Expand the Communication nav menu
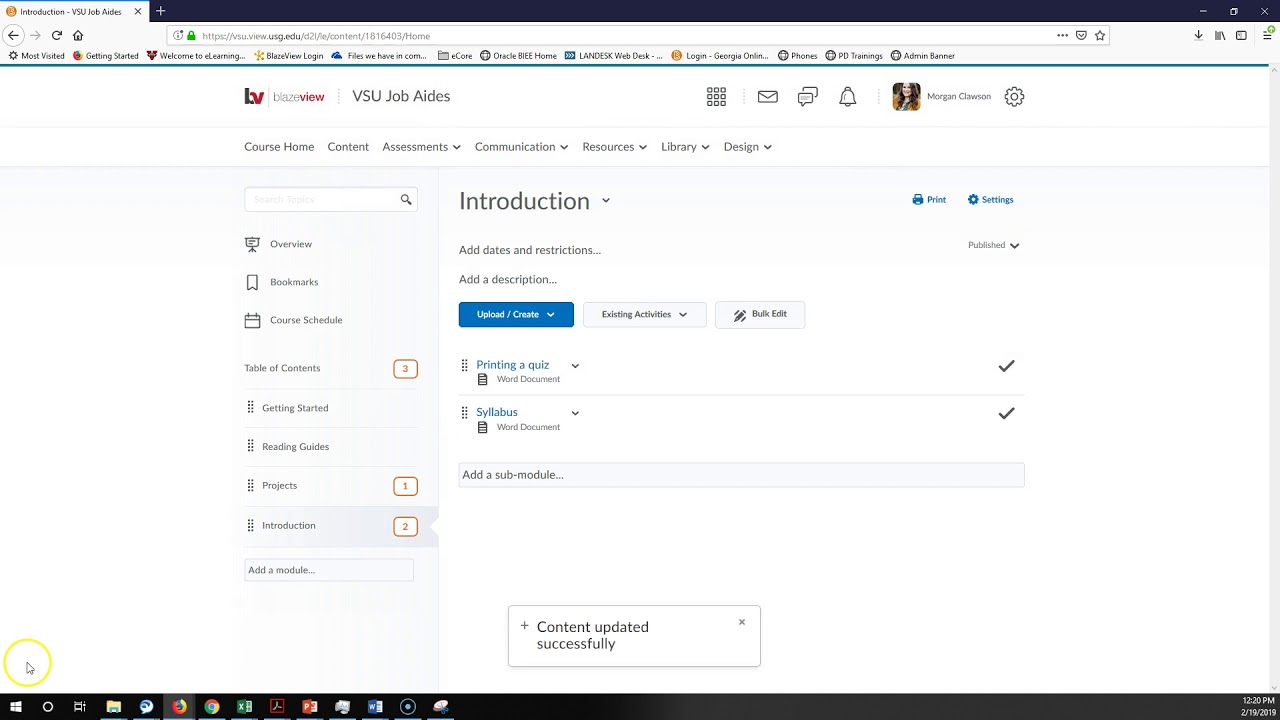This screenshot has height=720, width=1280. [521, 147]
